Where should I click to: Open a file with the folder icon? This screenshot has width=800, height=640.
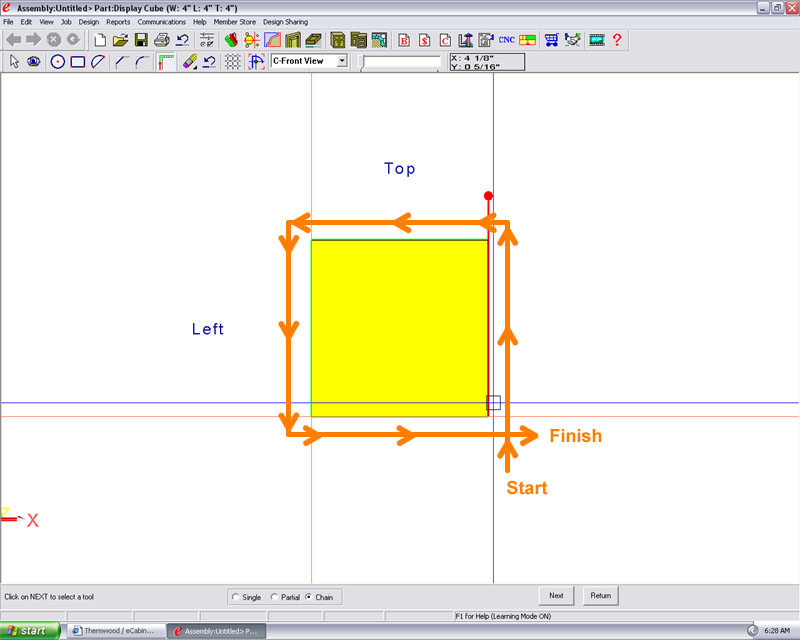tap(120, 40)
